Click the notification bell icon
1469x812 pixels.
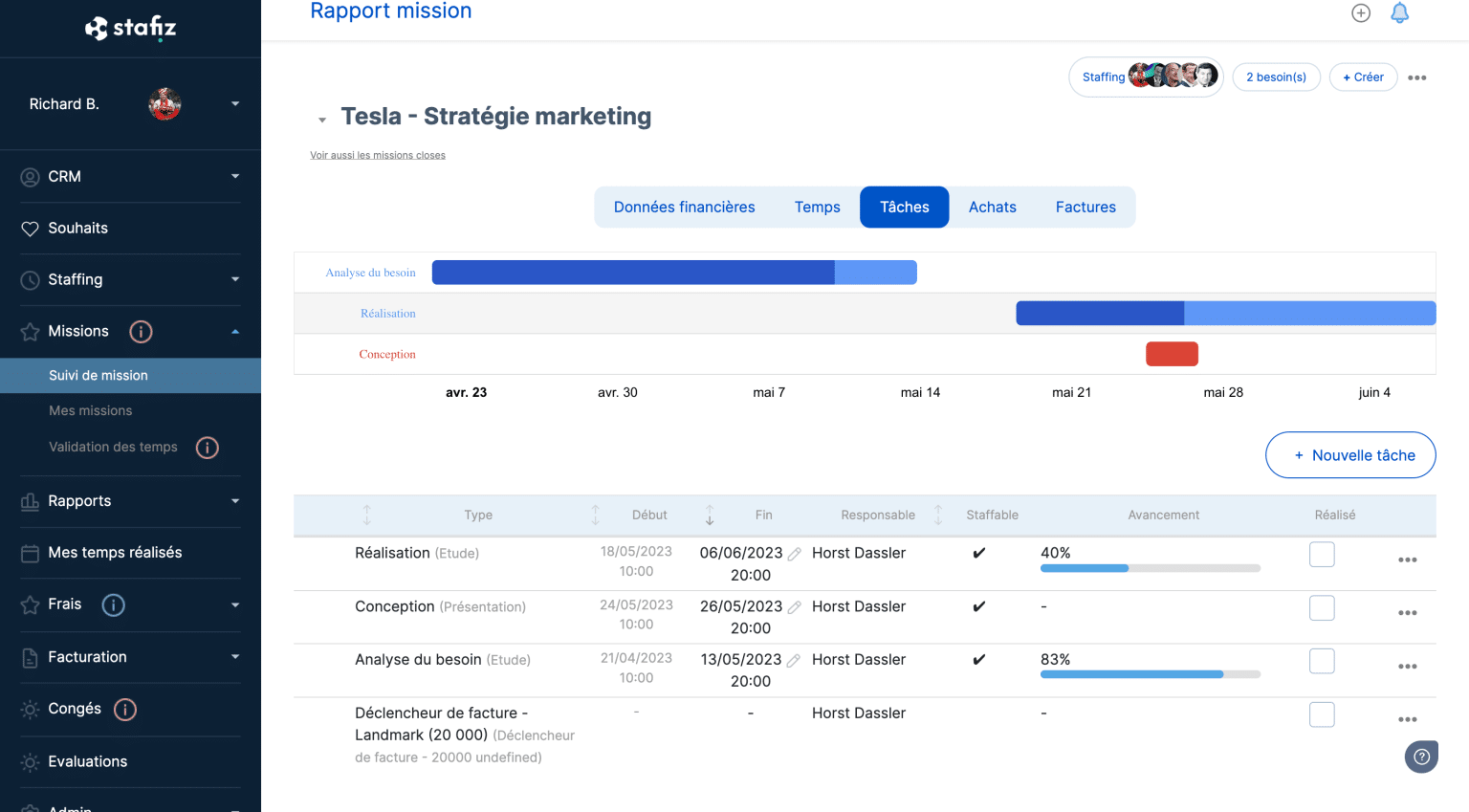coord(1399,12)
